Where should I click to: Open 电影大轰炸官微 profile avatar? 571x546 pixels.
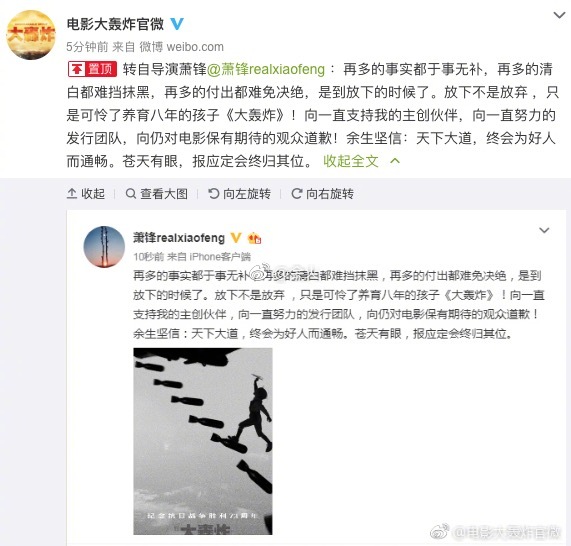31,35
